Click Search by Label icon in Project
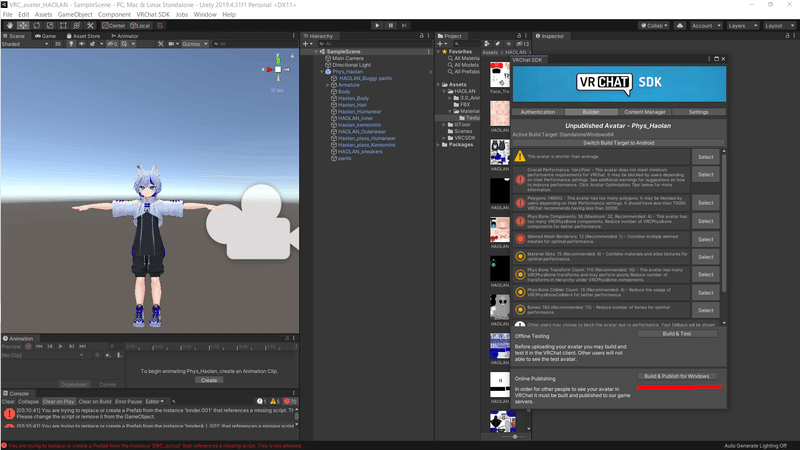Screen dimensions: 800x450 pos(497,44)
